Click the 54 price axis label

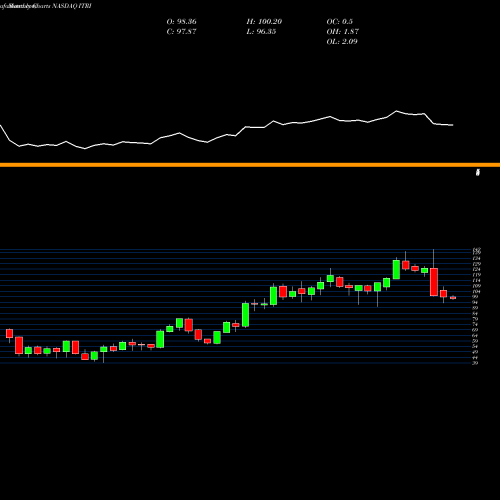475,346
